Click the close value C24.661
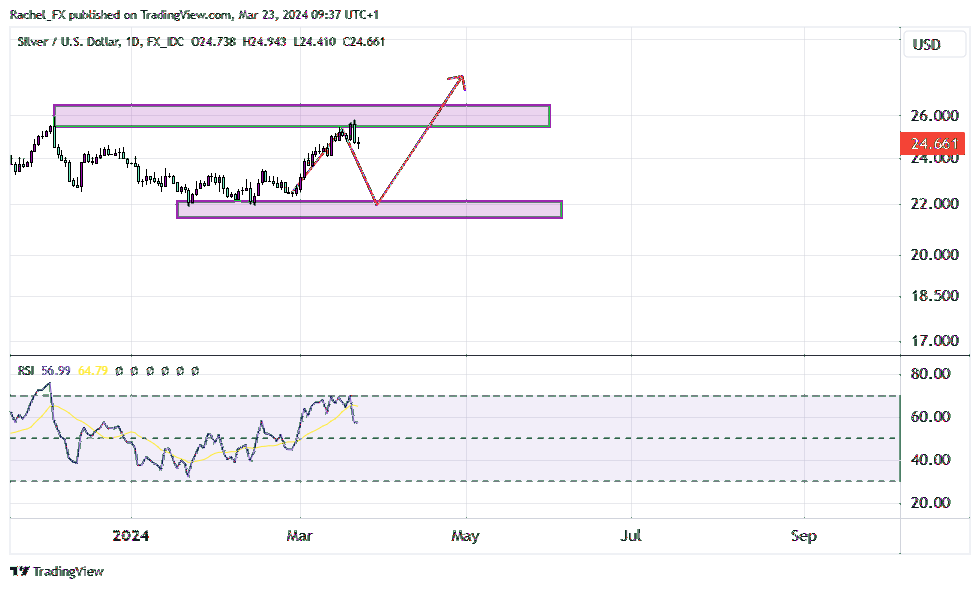Image resolution: width=980 pixels, height=589 pixels. [x=364, y=42]
